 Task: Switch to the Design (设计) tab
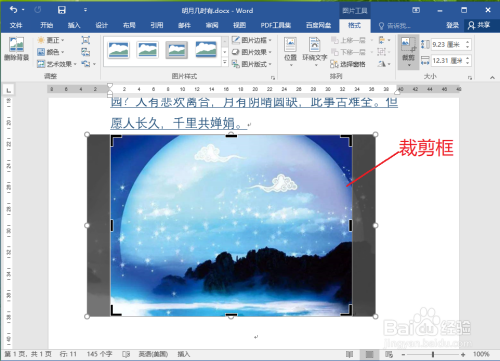tap(101, 25)
